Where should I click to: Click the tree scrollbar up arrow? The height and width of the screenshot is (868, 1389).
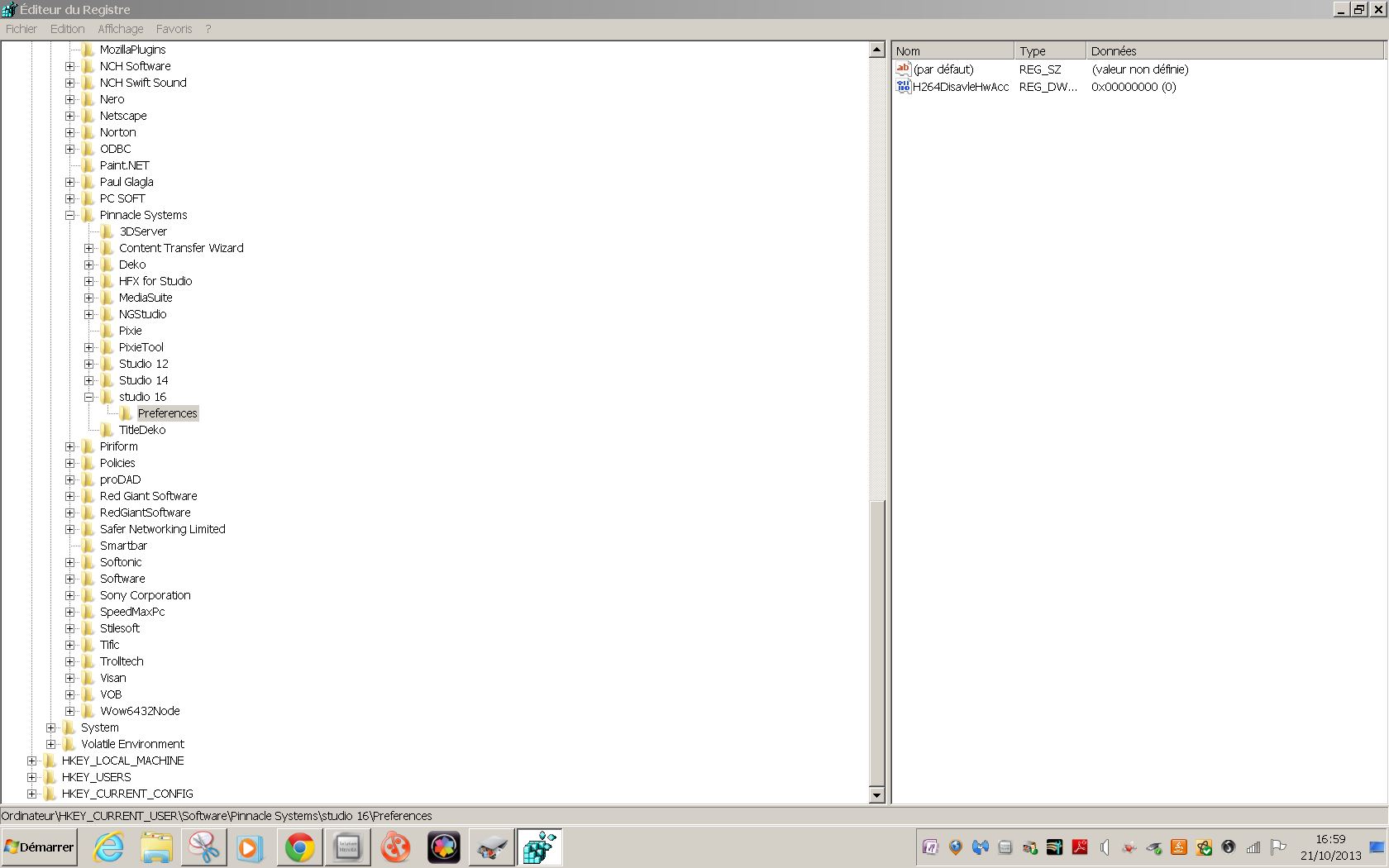877,50
